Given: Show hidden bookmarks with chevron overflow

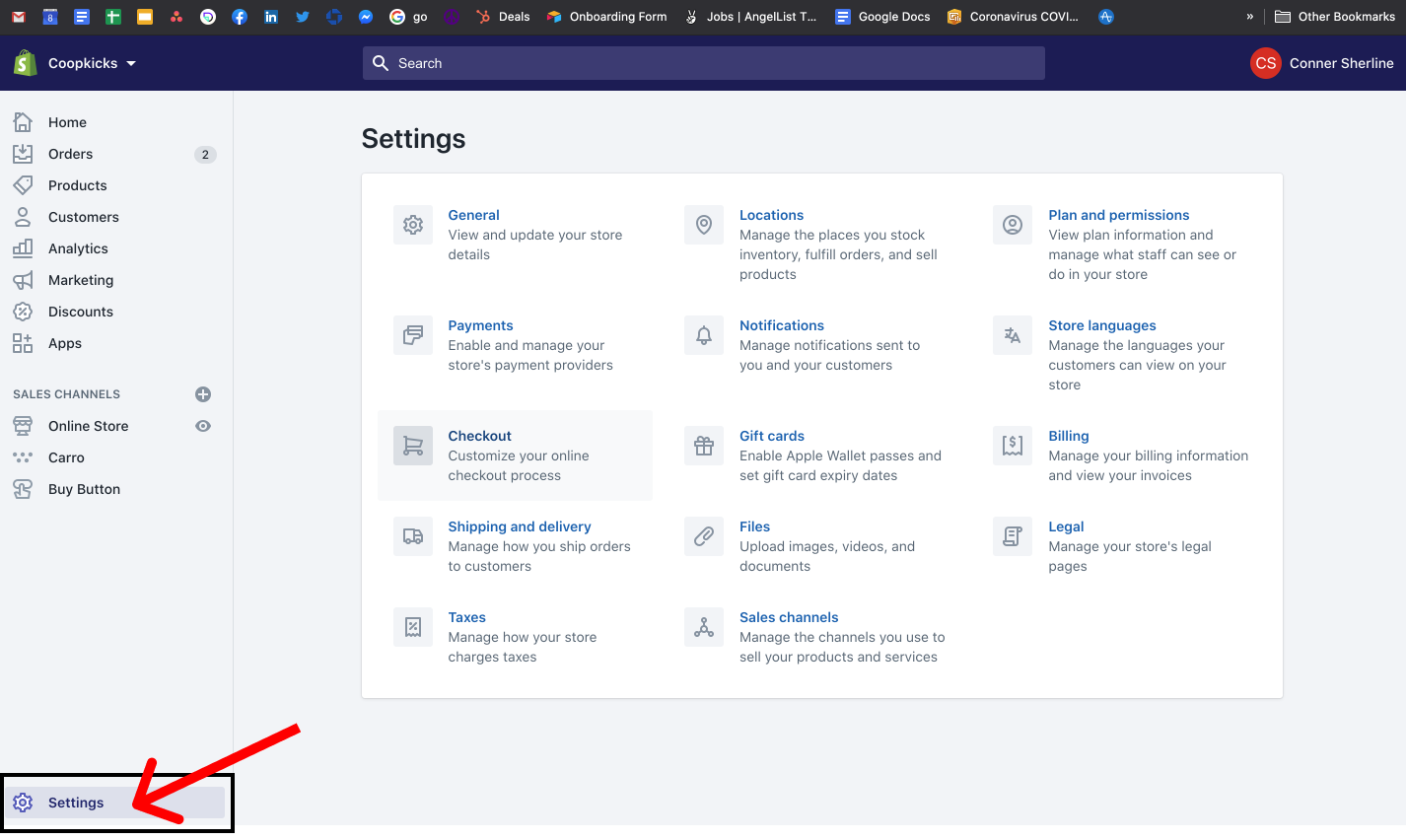Looking at the screenshot, I should click(x=1249, y=17).
